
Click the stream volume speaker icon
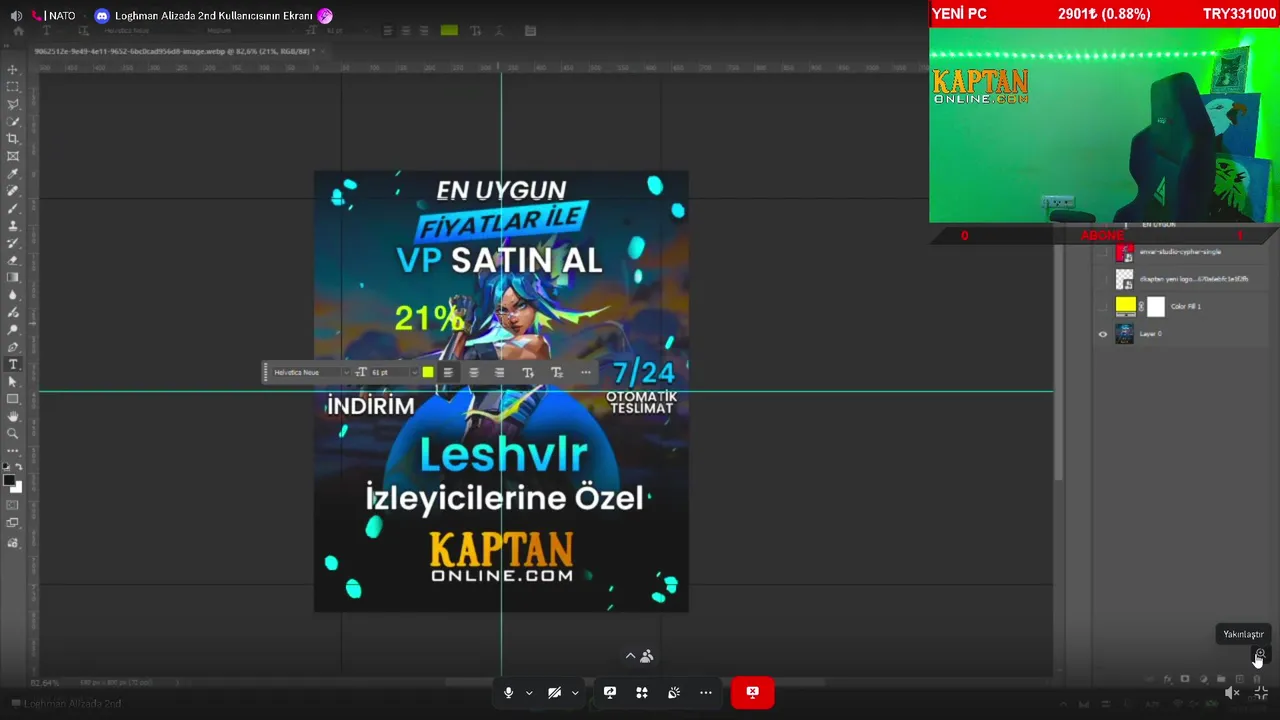(x=16, y=16)
